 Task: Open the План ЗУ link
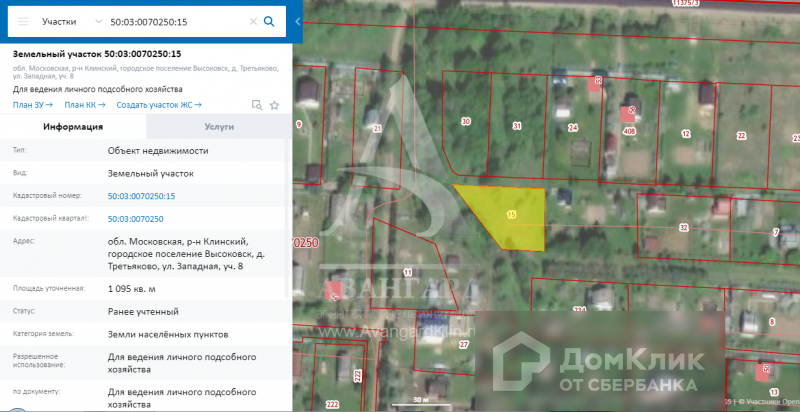tap(33, 105)
